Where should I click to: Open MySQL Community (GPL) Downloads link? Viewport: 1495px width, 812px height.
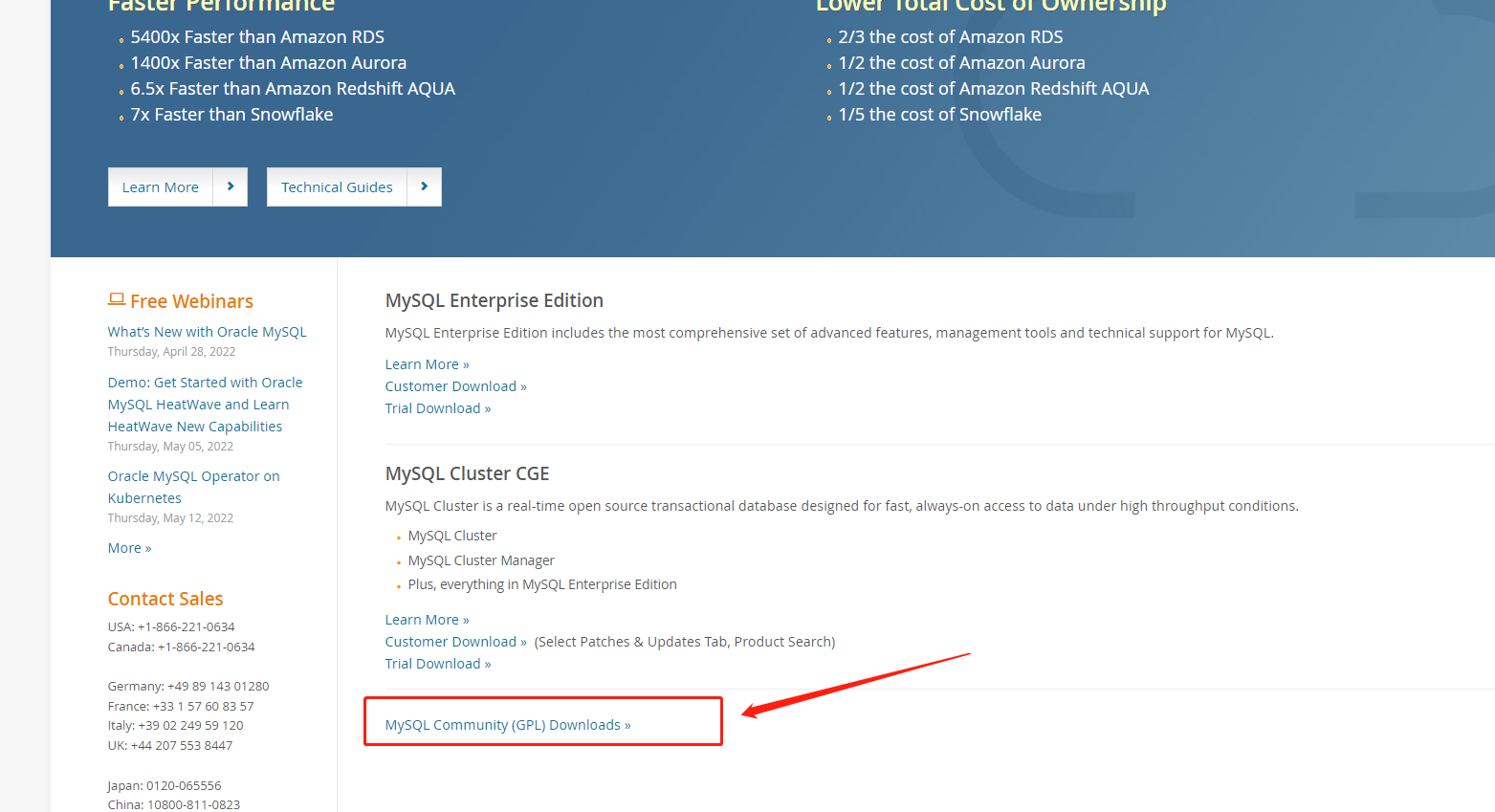[x=508, y=725]
